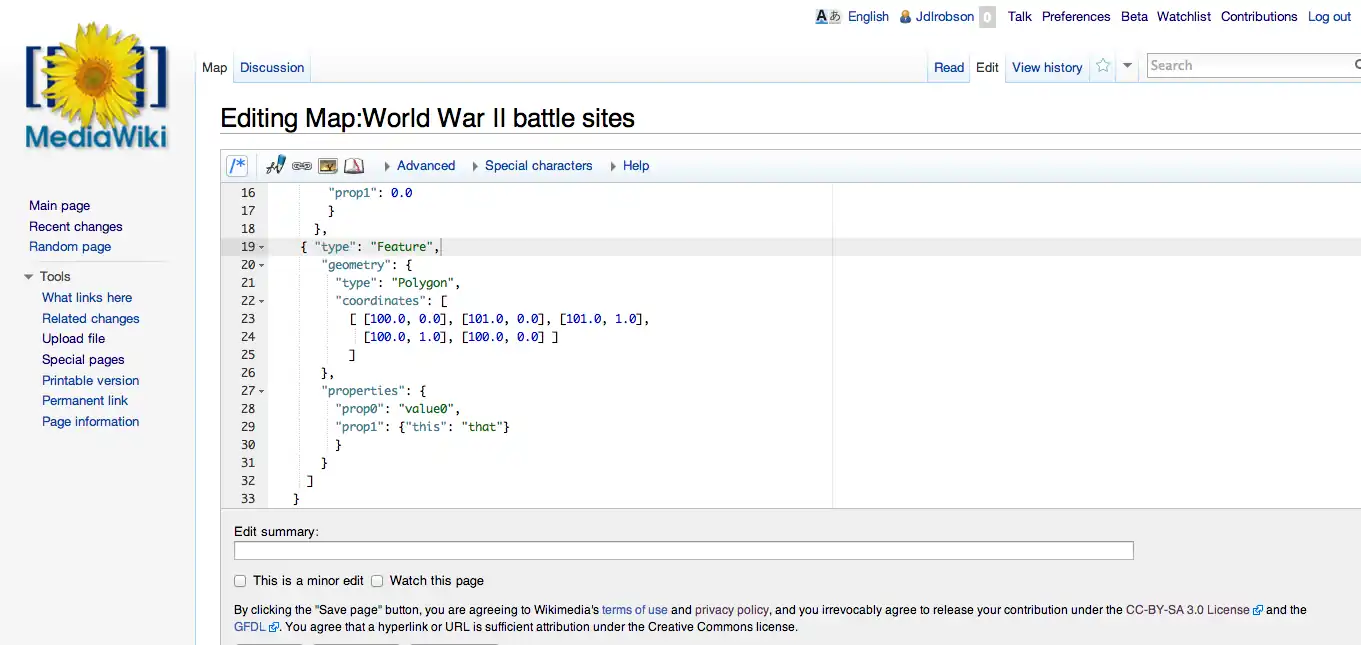Screen dimensions: 1361x645
Task: Insert an embedded file image icon
Action: [328, 166]
